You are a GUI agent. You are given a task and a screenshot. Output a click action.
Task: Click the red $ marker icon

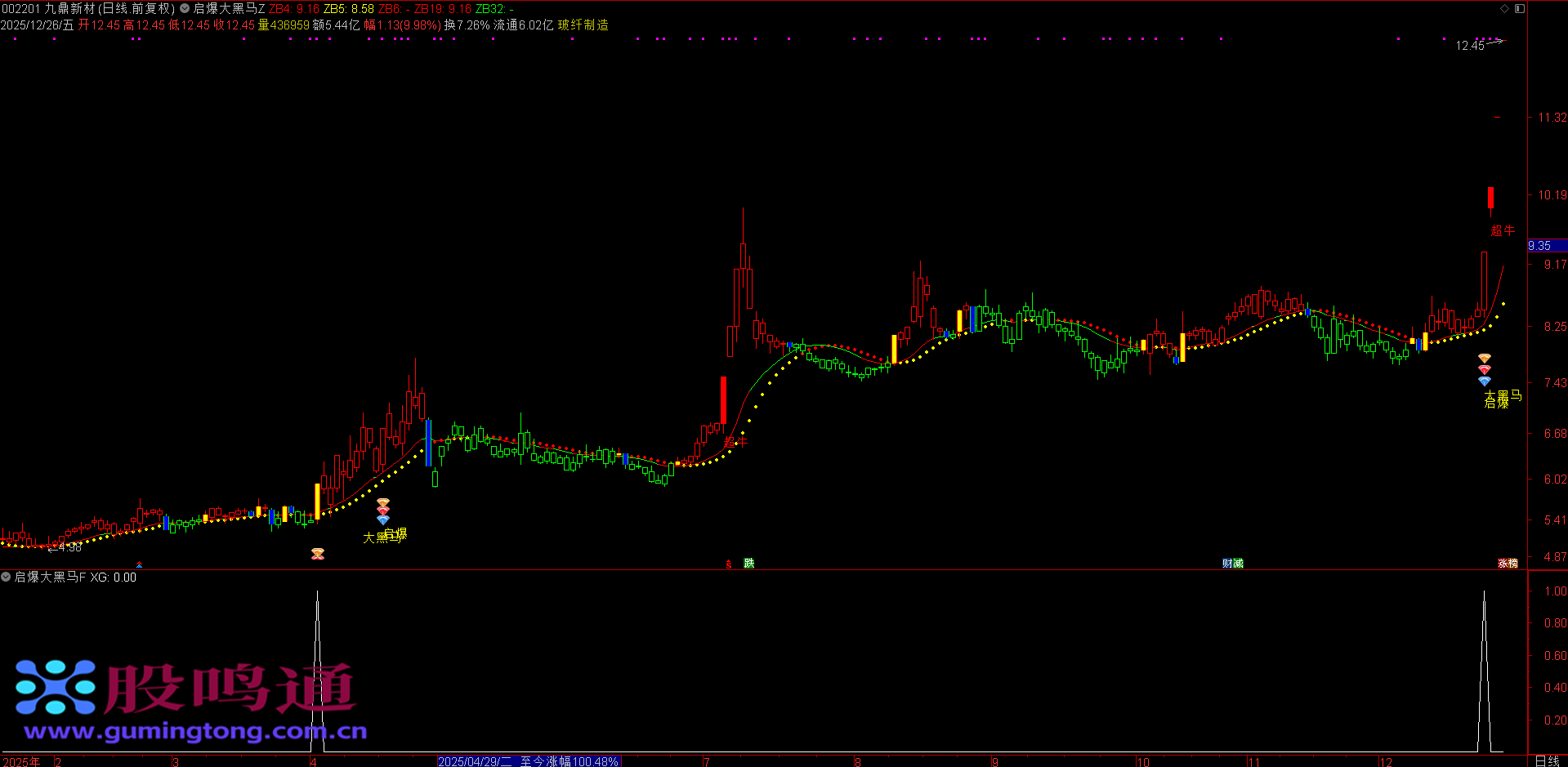(729, 564)
